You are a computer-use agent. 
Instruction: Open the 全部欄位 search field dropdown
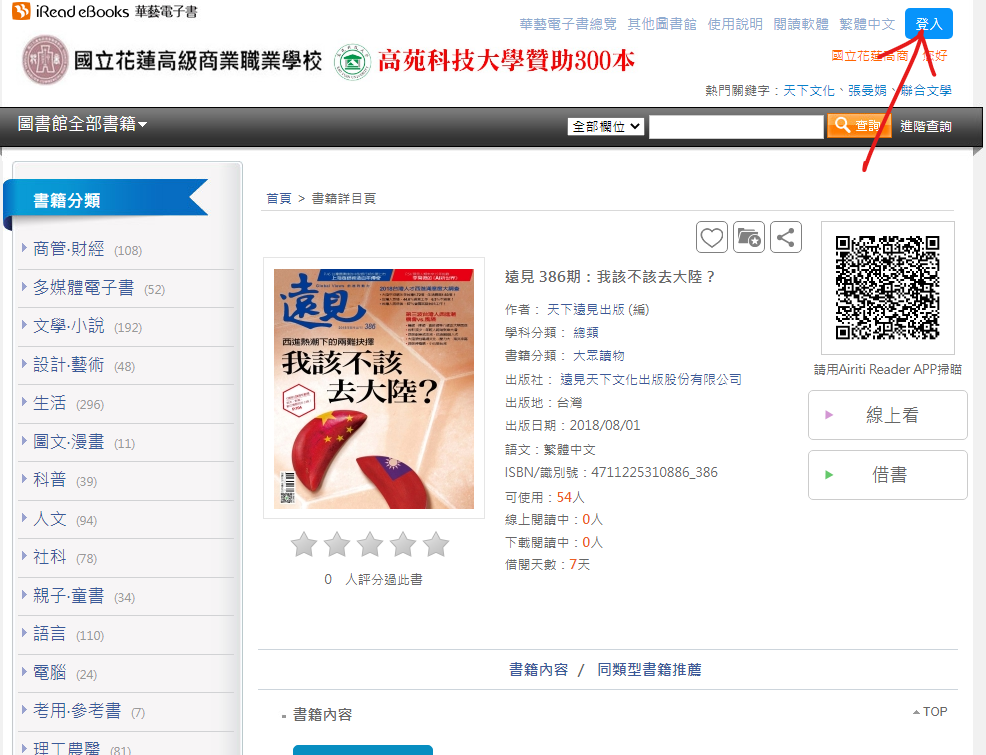[605, 127]
